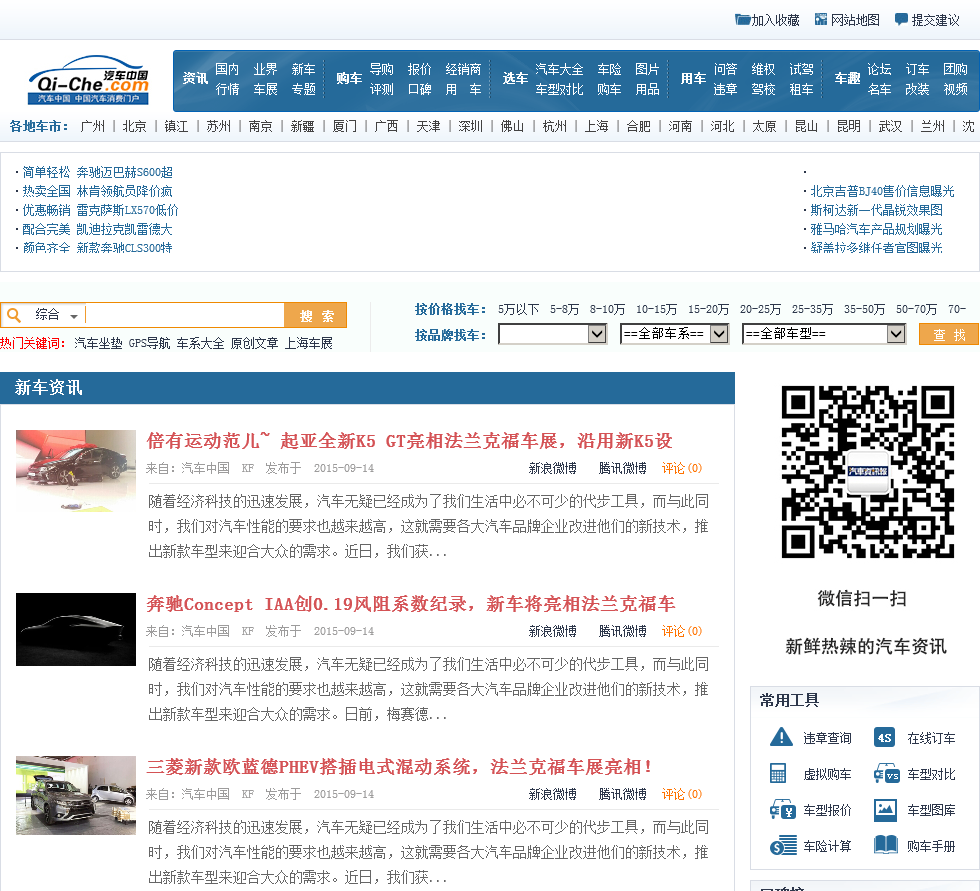Open 简单轻松 奔驰迈巴赫S600超 link
Viewport: 980px width, 891px height.
tap(98, 172)
